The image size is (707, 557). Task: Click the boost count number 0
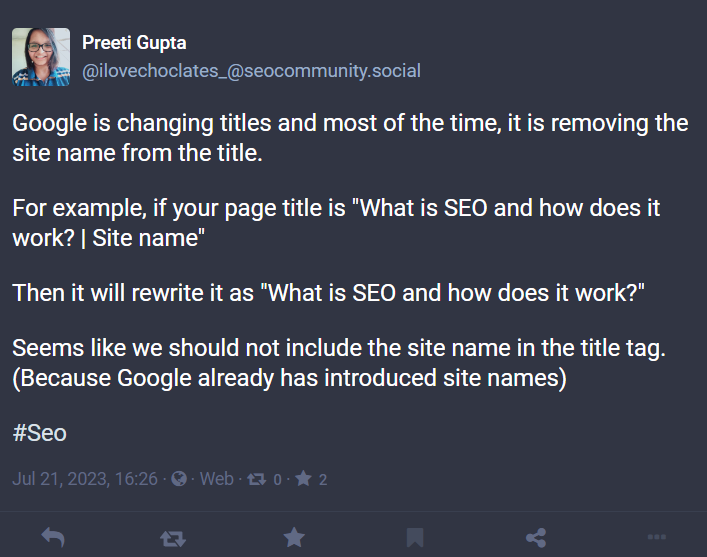click(x=277, y=480)
